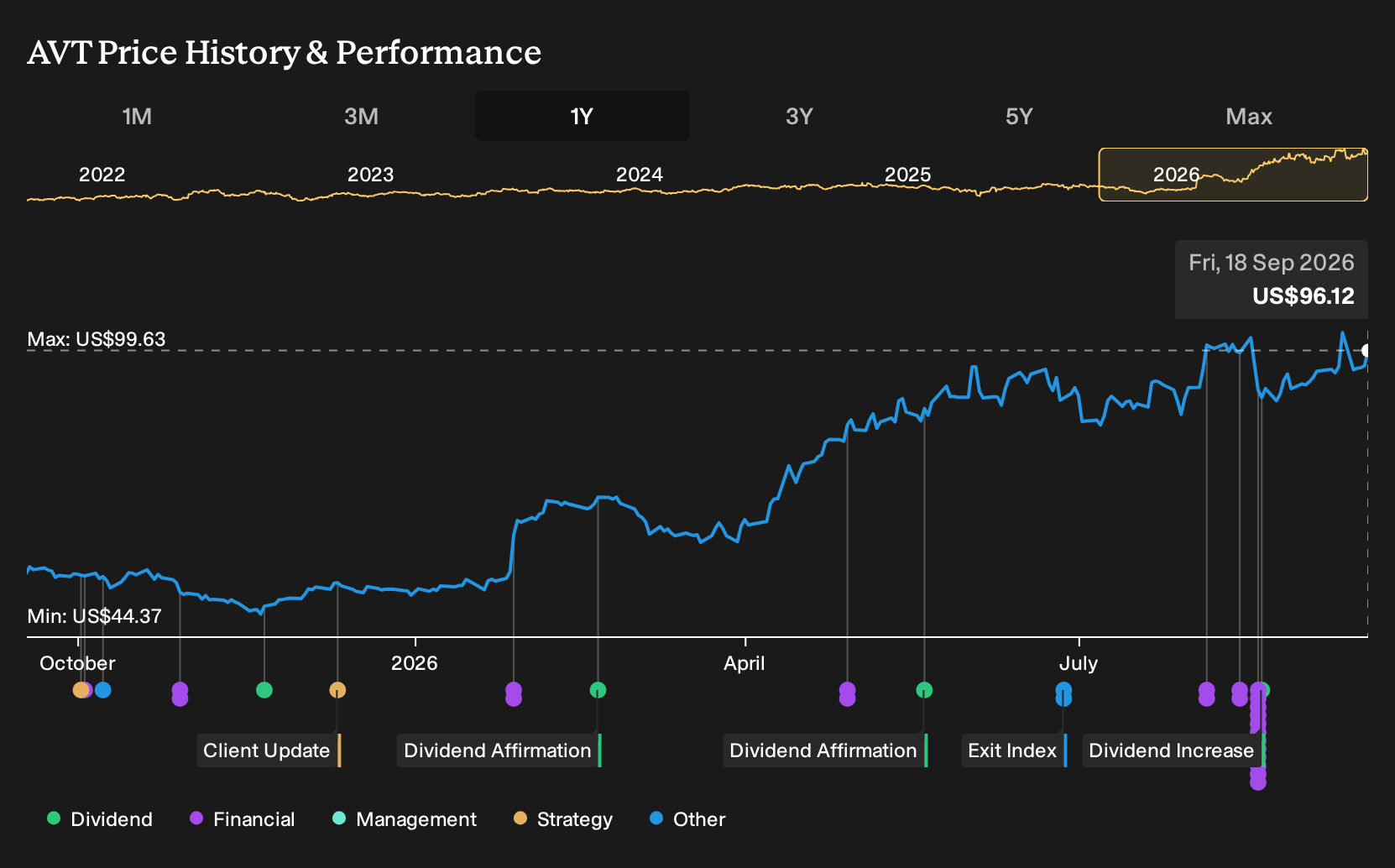Click the purple marker between October and Client Update
1395x868 pixels.
point(180,694)
